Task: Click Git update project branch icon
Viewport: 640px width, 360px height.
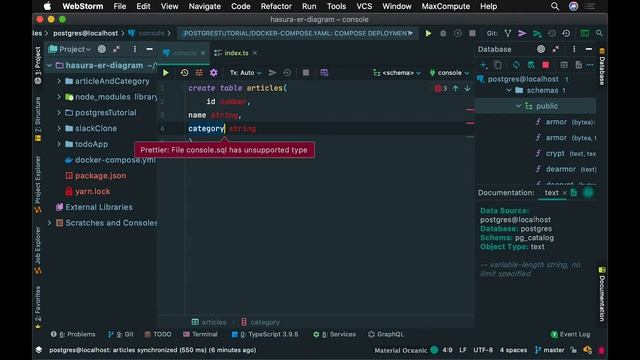Action: (x=507, y=33)
